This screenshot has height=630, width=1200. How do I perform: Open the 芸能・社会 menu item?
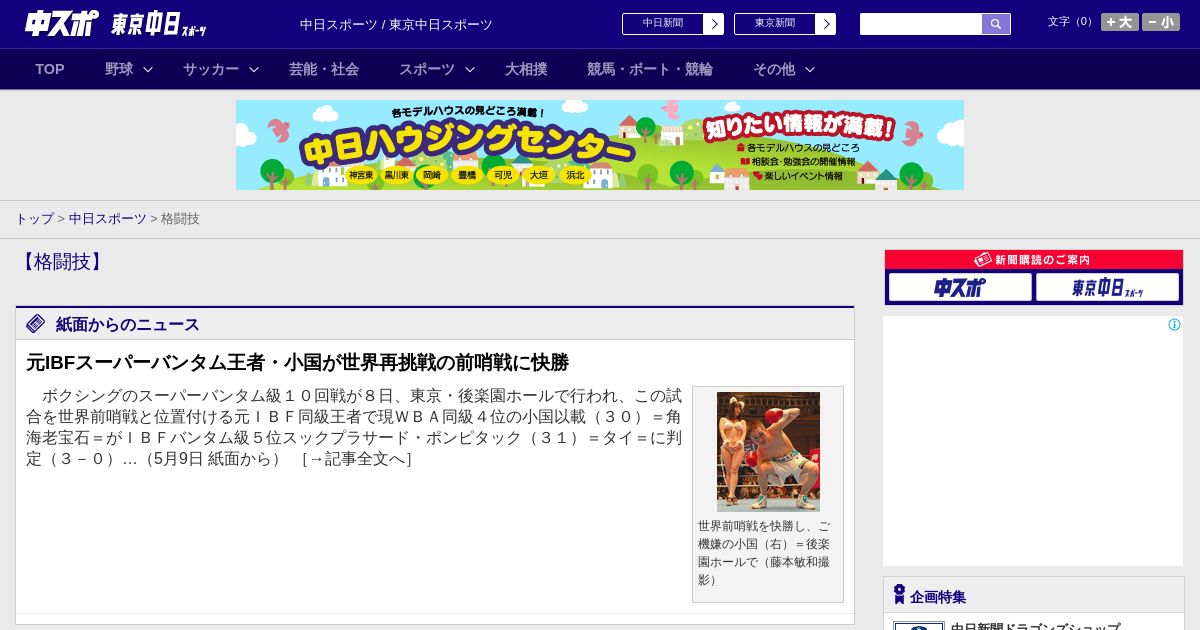pos(324,69)
